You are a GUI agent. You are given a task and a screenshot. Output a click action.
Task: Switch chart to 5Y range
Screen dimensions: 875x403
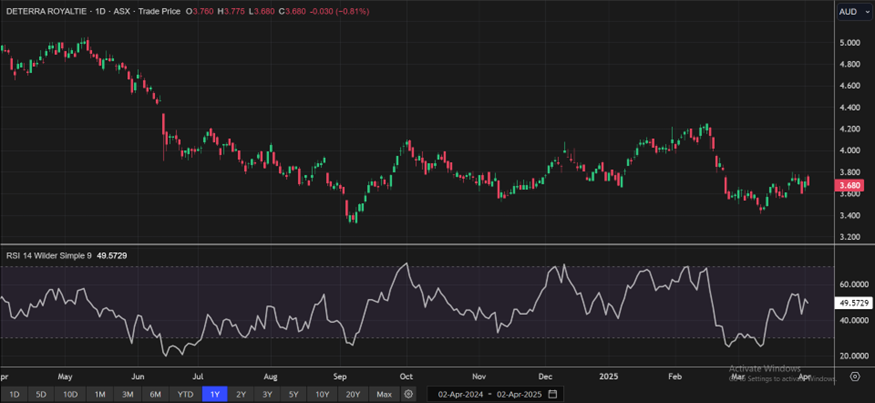point(296,394)
